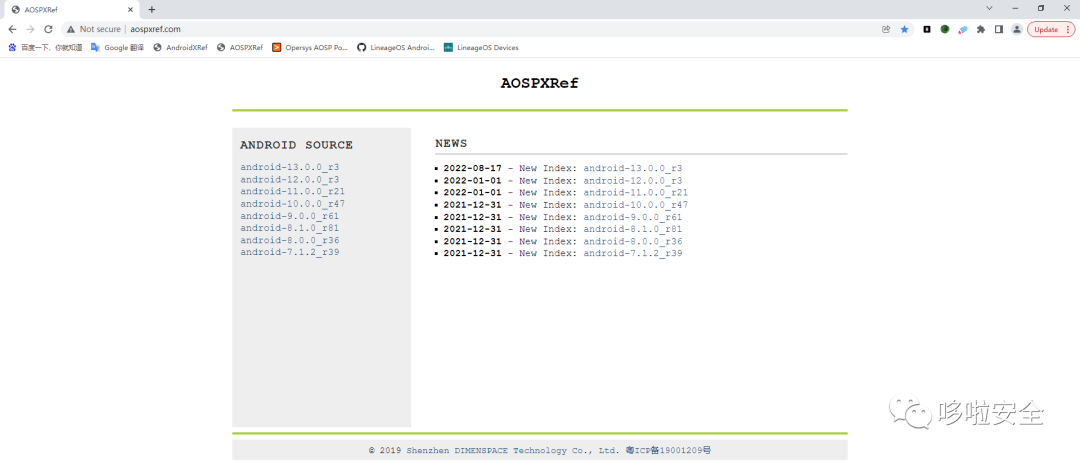Viewport: 1080px width, 461px height.
Task: Click the 2022-08-17 news date
Action: 472,168
